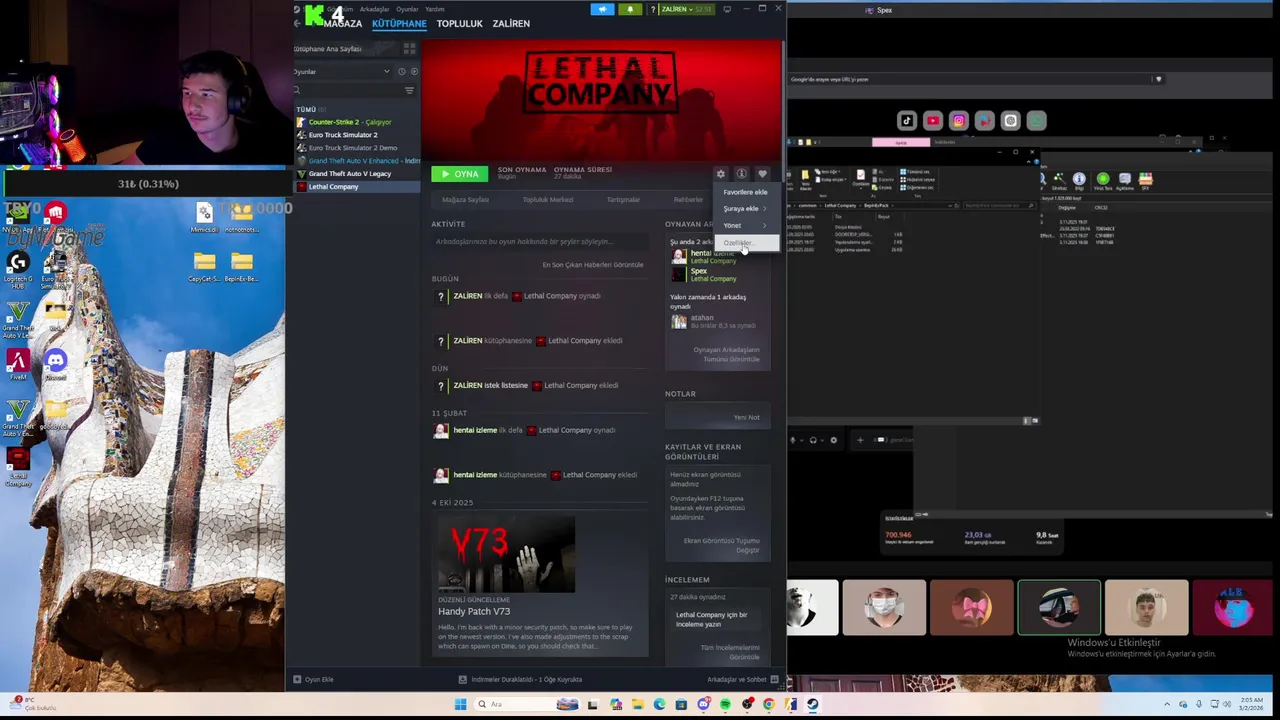Image resolution: width=1280 pixels, height=720 pixels.
Task: Select Grand Theft Auto V Legacy
Action: (350, 174)
